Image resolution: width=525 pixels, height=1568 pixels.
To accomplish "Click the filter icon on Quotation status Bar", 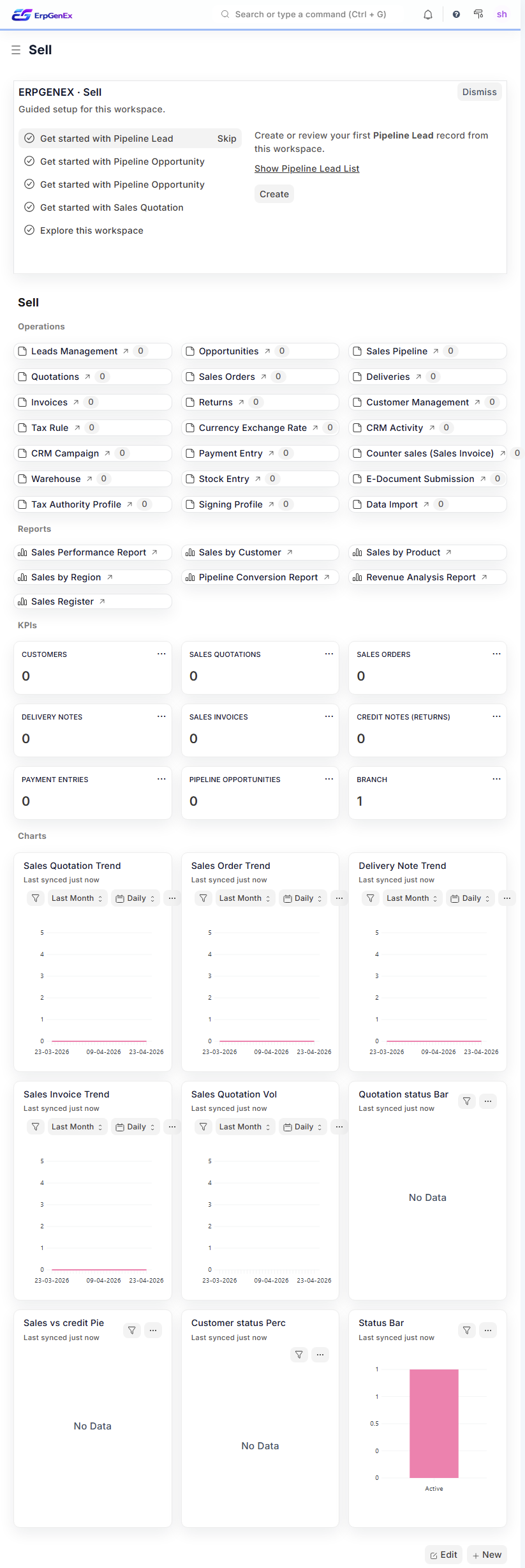I will [467, 1101].
